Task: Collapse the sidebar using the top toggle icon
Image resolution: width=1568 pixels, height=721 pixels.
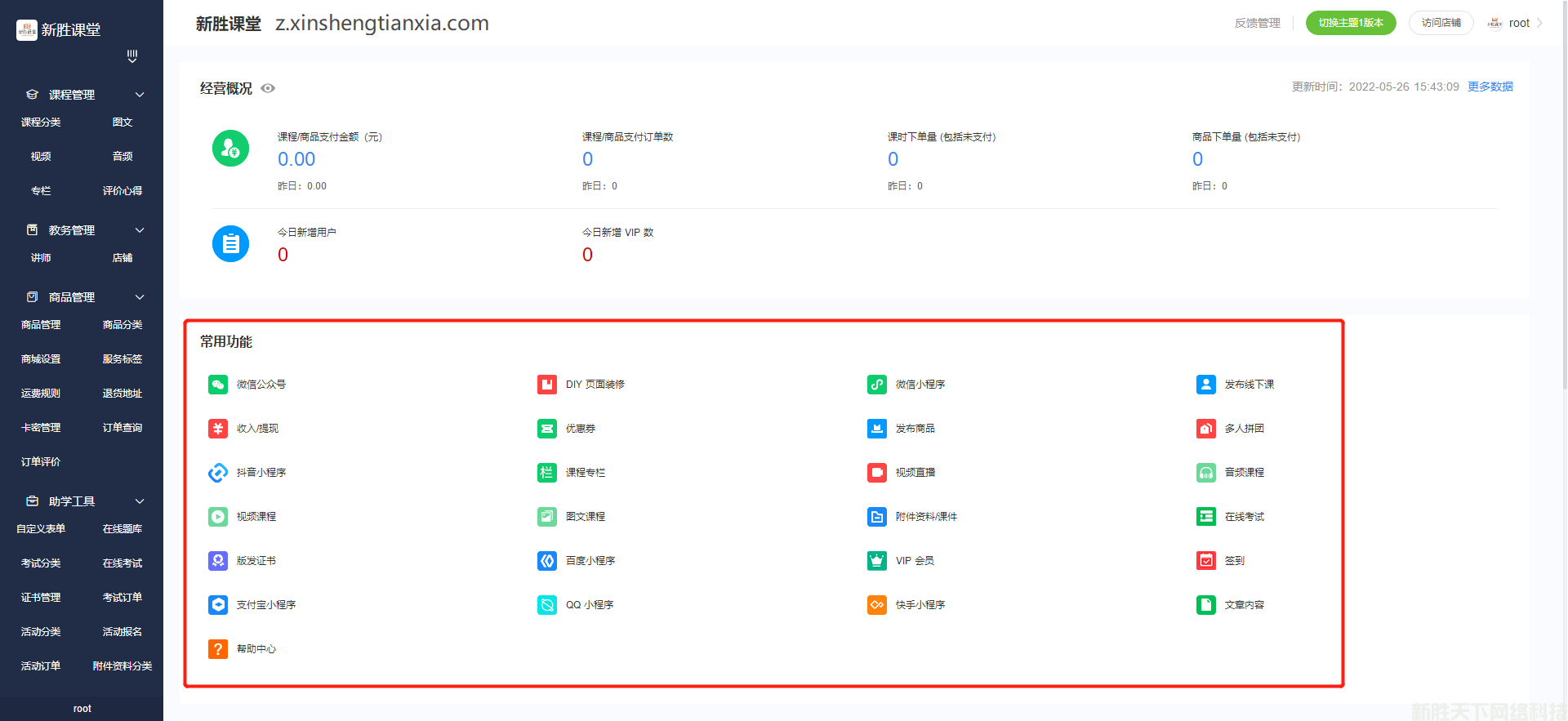Action: (x=132, y=56)
